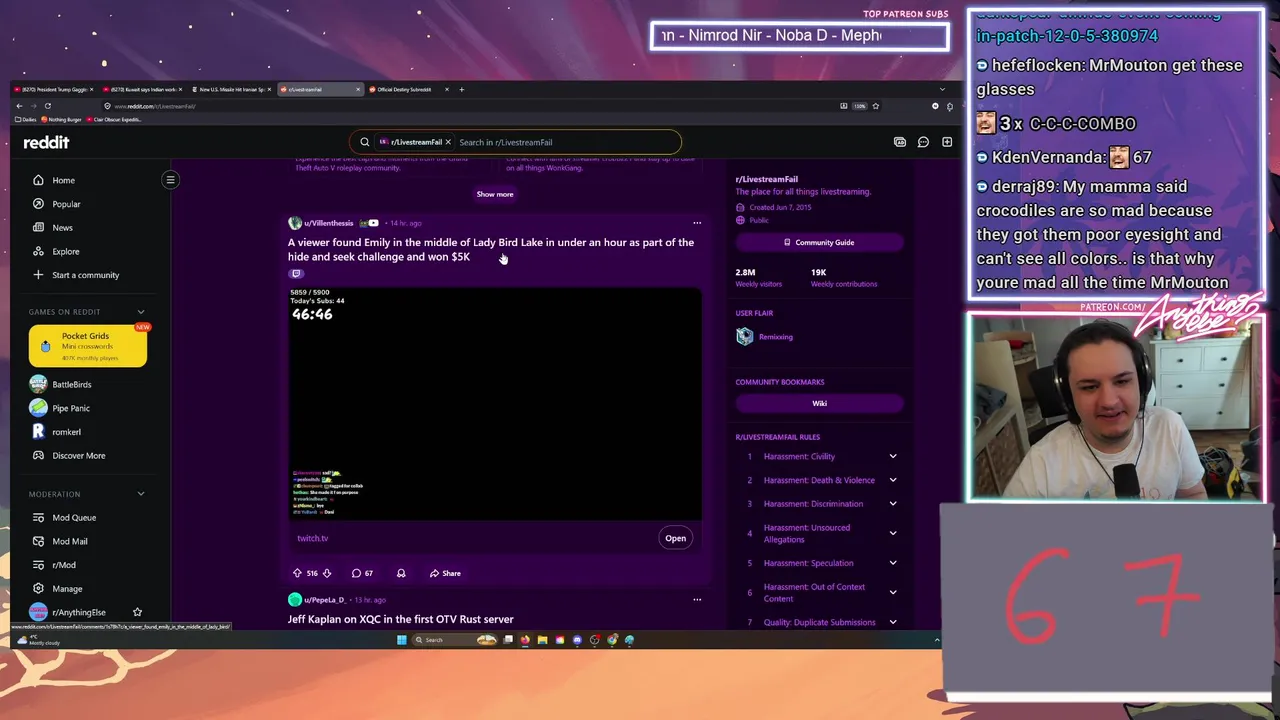Open more options for Villenthessis post
The image size is (1280, 720).
[x=697, y=223]
